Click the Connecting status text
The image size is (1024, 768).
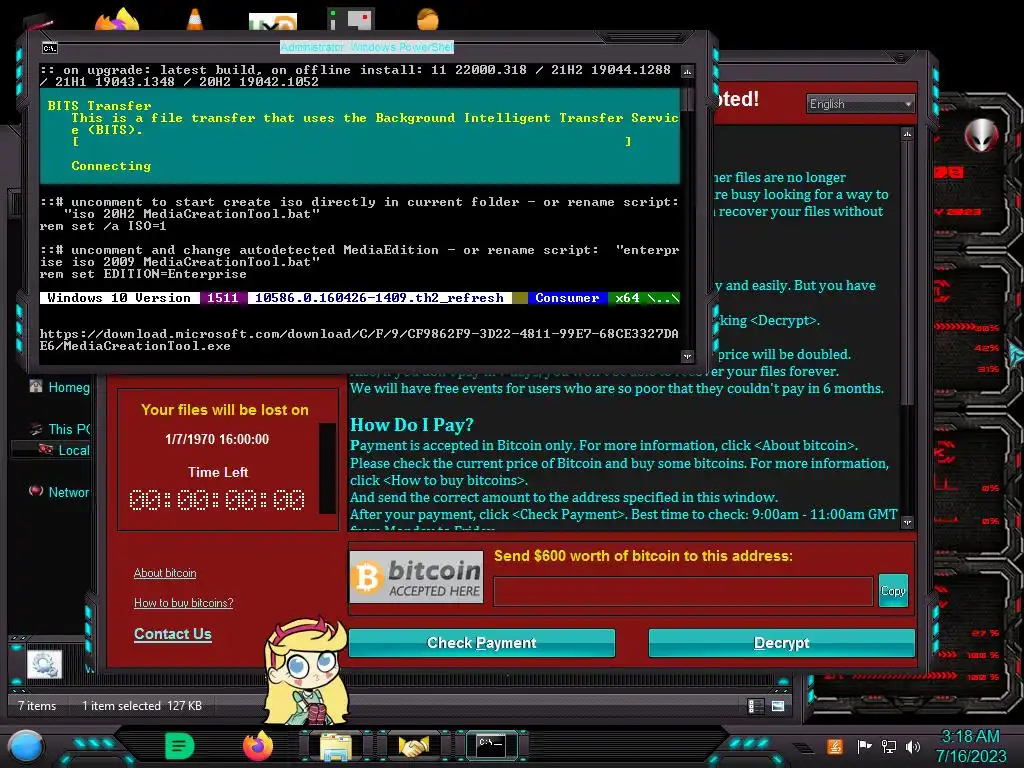111,166
